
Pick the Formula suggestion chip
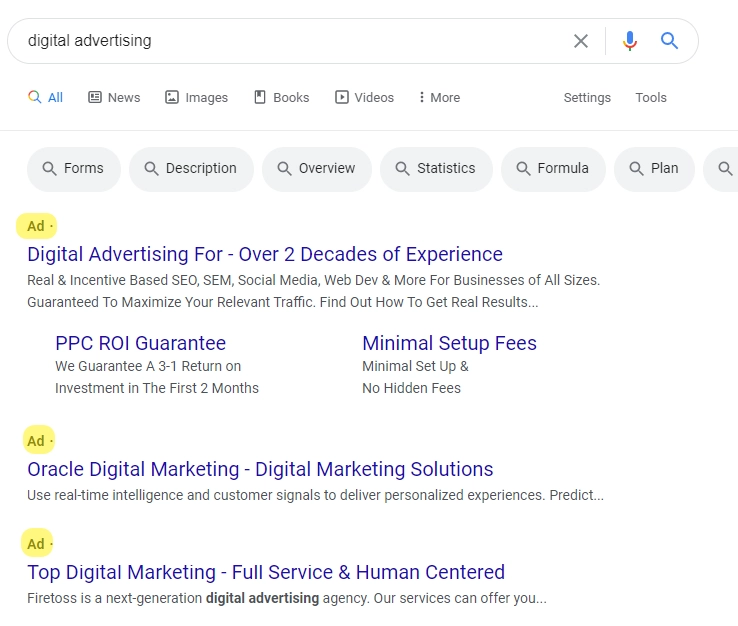pos(552,169)
